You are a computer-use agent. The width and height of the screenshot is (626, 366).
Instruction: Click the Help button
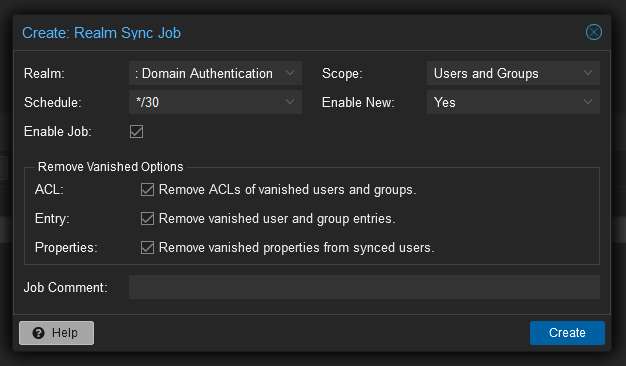point(57,333)
